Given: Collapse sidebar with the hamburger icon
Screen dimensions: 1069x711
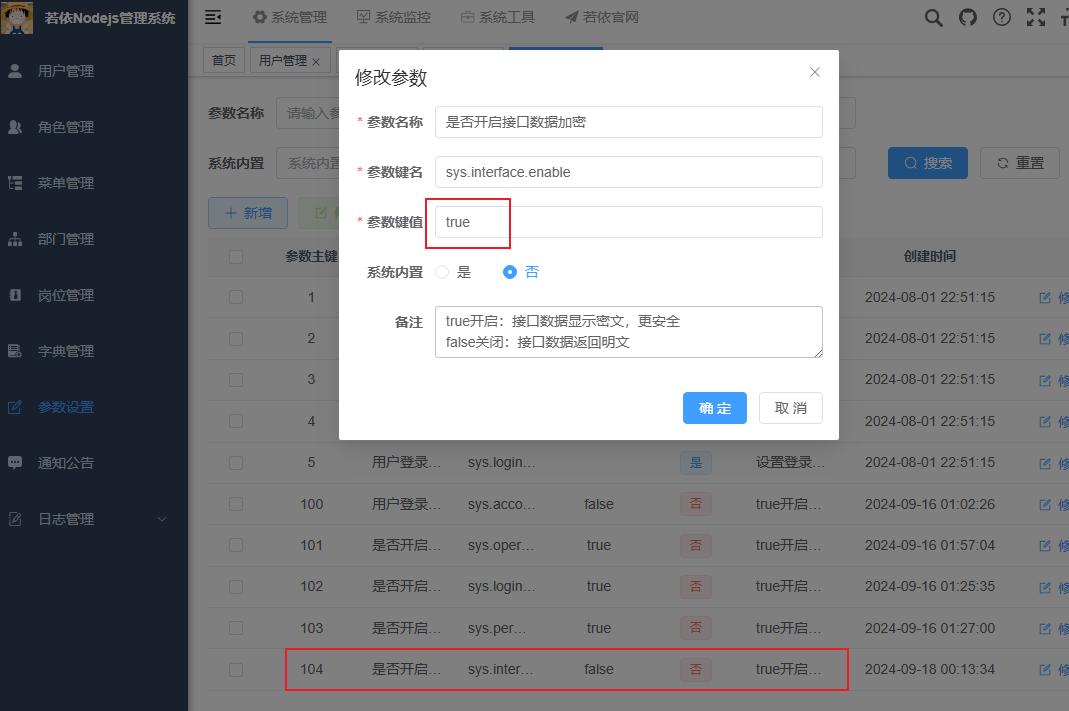Looking at the screenshot, I should (x=213, y=17).
